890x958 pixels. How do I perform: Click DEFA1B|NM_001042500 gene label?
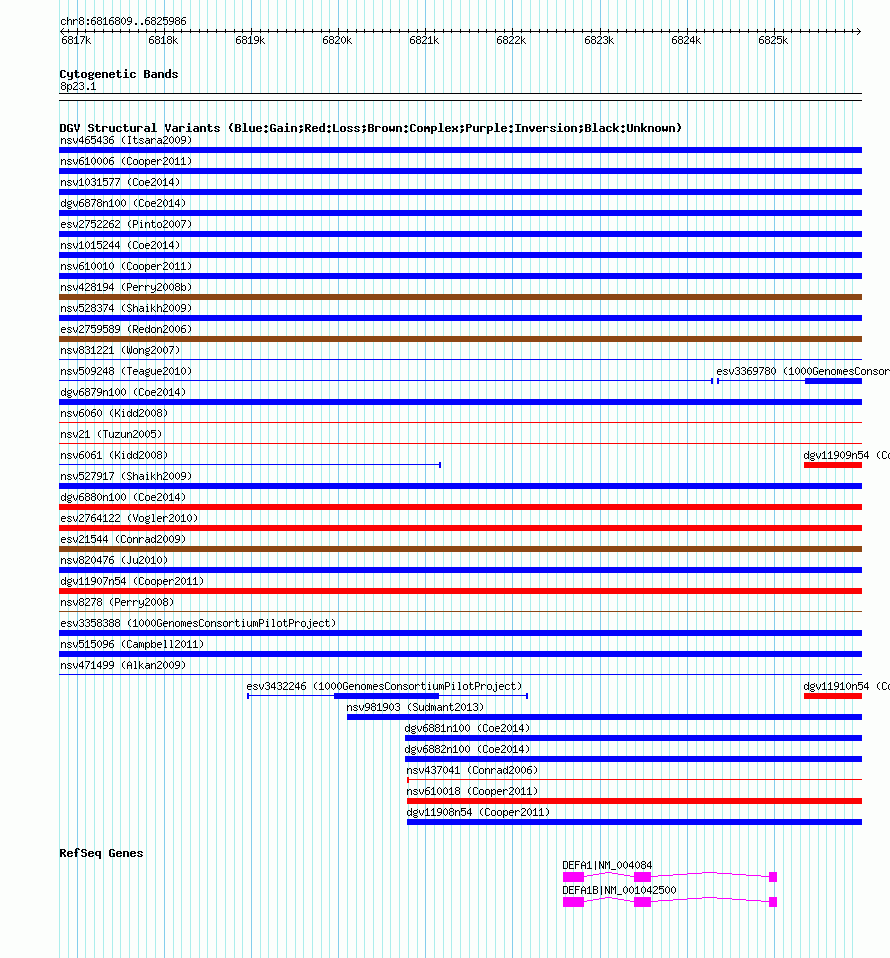click(619, 890)
